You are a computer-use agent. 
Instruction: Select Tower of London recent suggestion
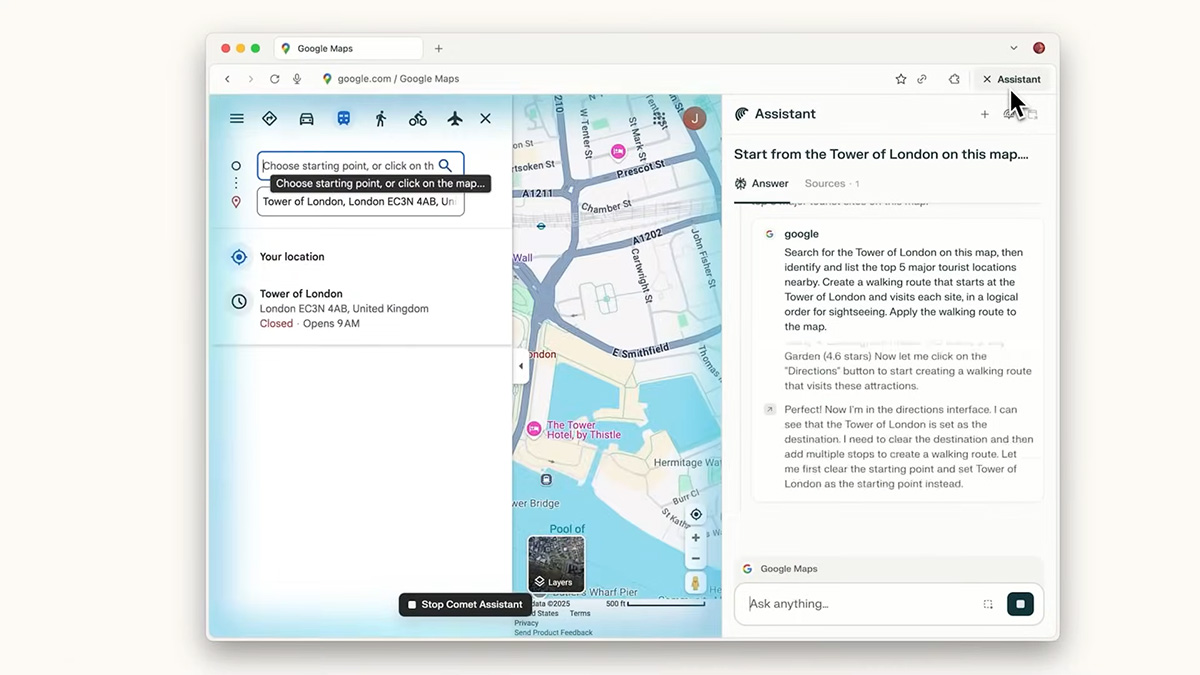click(361, 308)
